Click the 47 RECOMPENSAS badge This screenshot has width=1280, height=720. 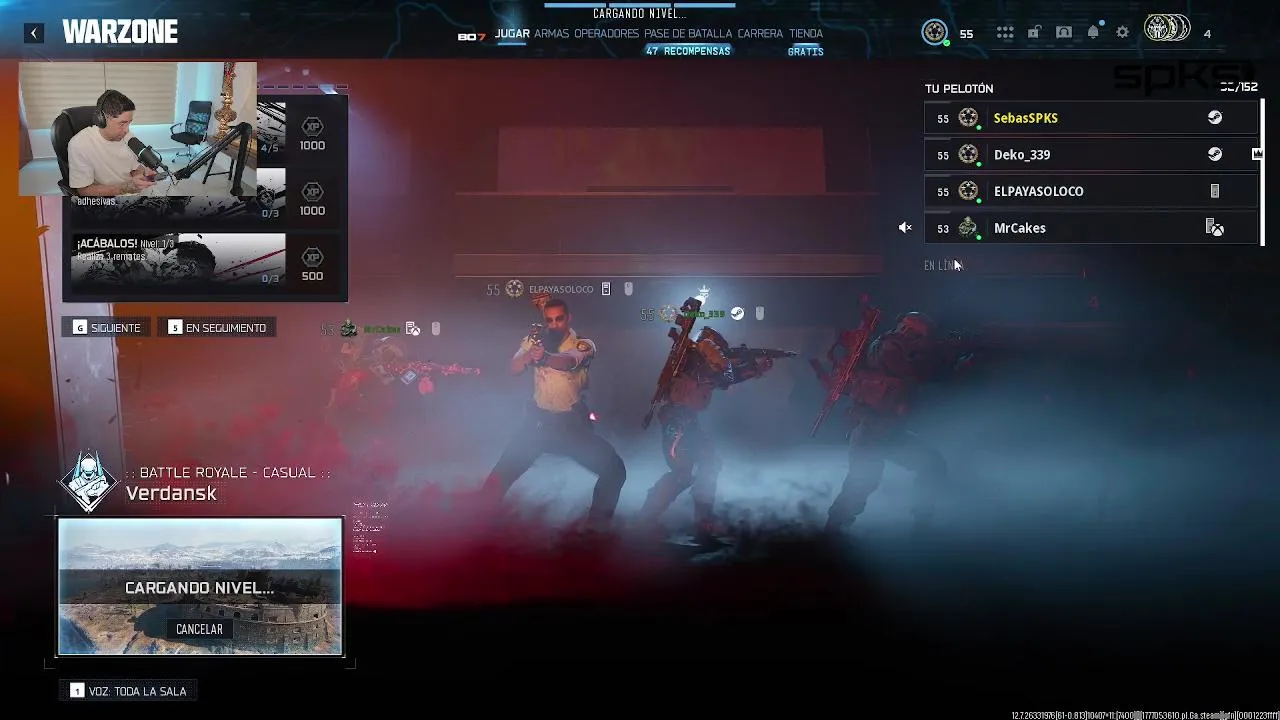688,51
